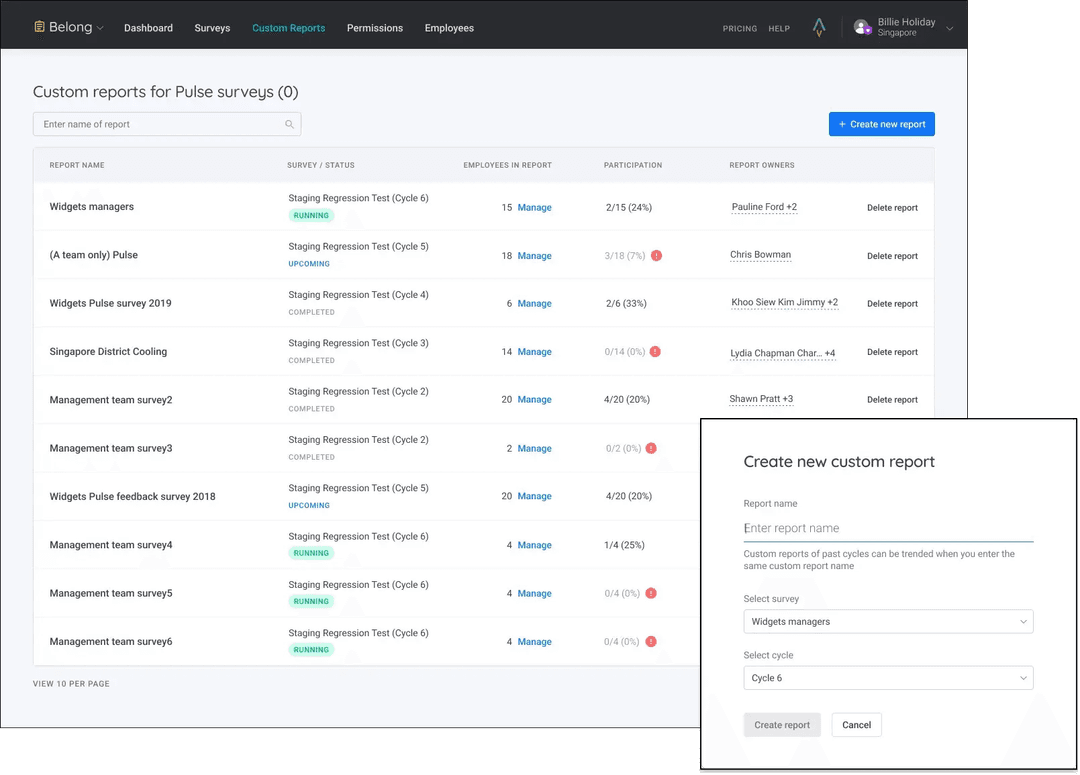The height and width of the screenshot is (775, 1080).
Task: Open the user account menu chevron
Action: coord(950,28)
